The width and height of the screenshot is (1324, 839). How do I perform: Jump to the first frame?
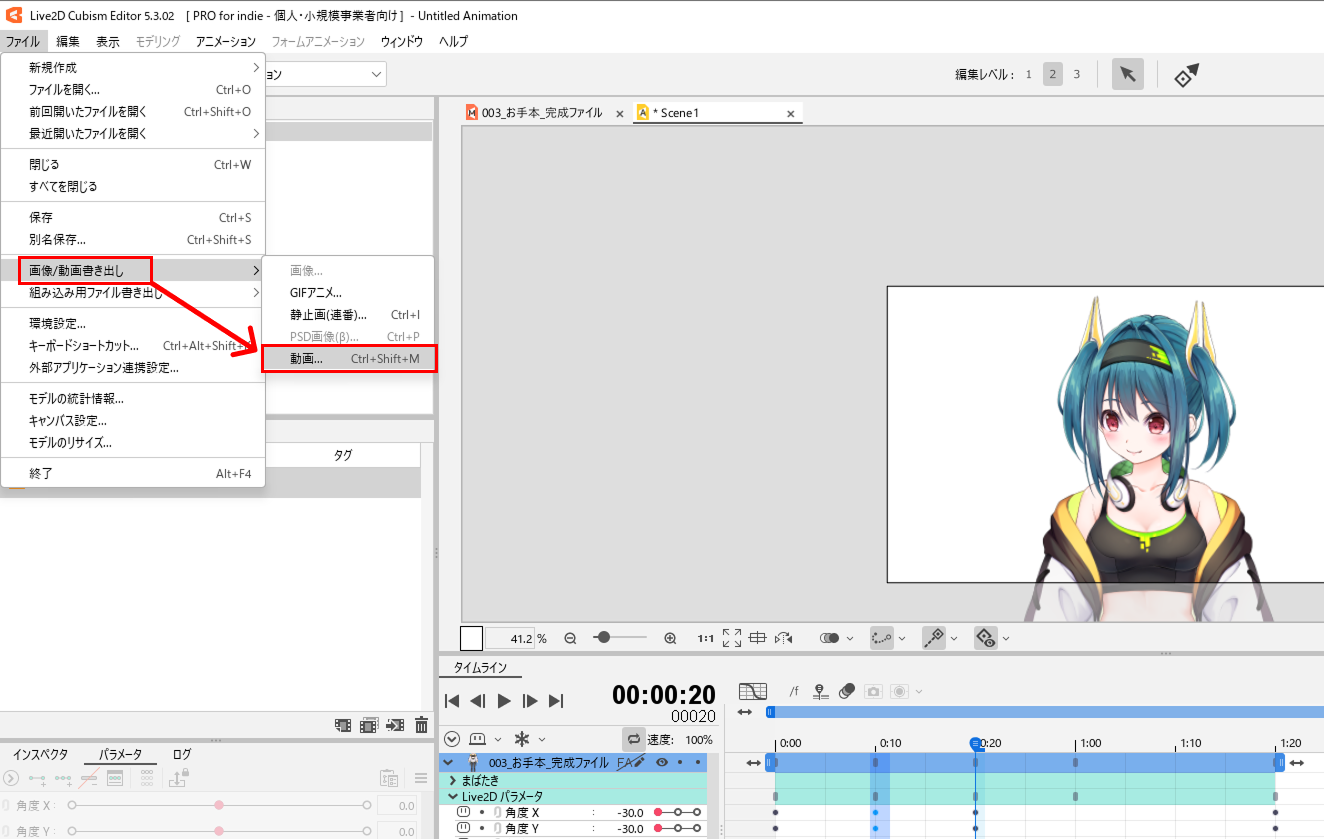(452, 701)
